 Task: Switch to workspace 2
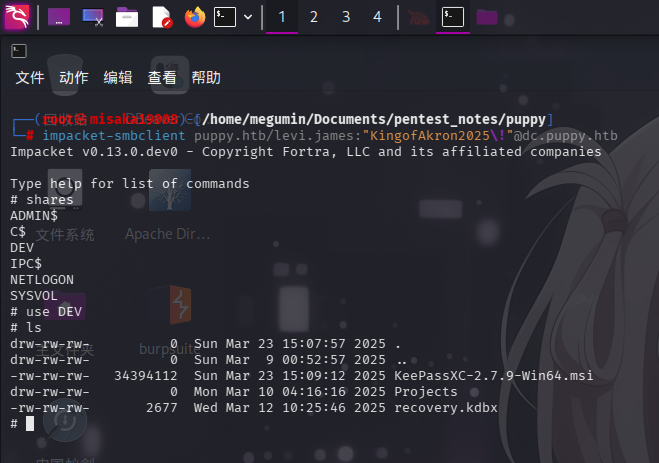tap(314, 17)
